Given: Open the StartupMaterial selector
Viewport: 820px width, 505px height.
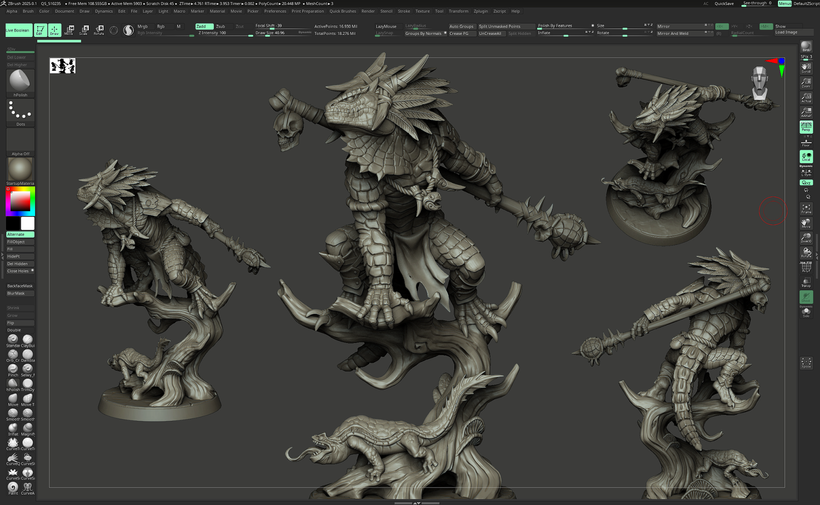Looking at the screenshot, I should click(x=20, y=171).
